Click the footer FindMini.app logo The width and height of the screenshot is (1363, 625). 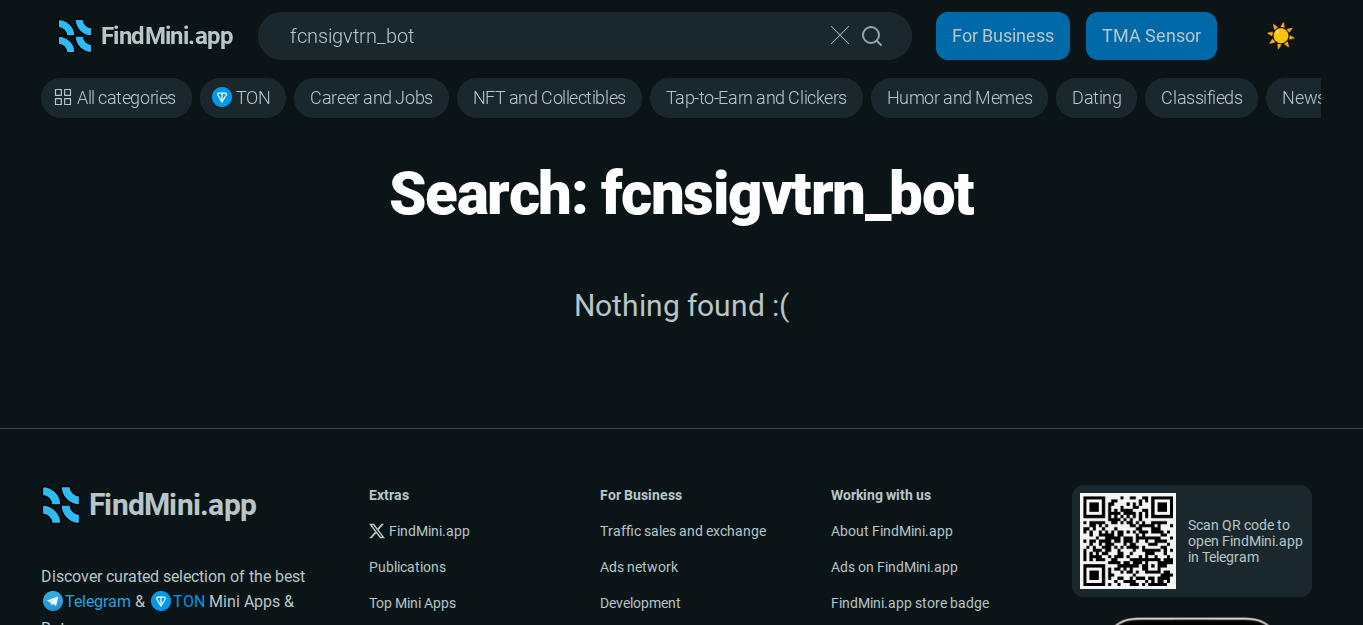(x=149, y=505)
